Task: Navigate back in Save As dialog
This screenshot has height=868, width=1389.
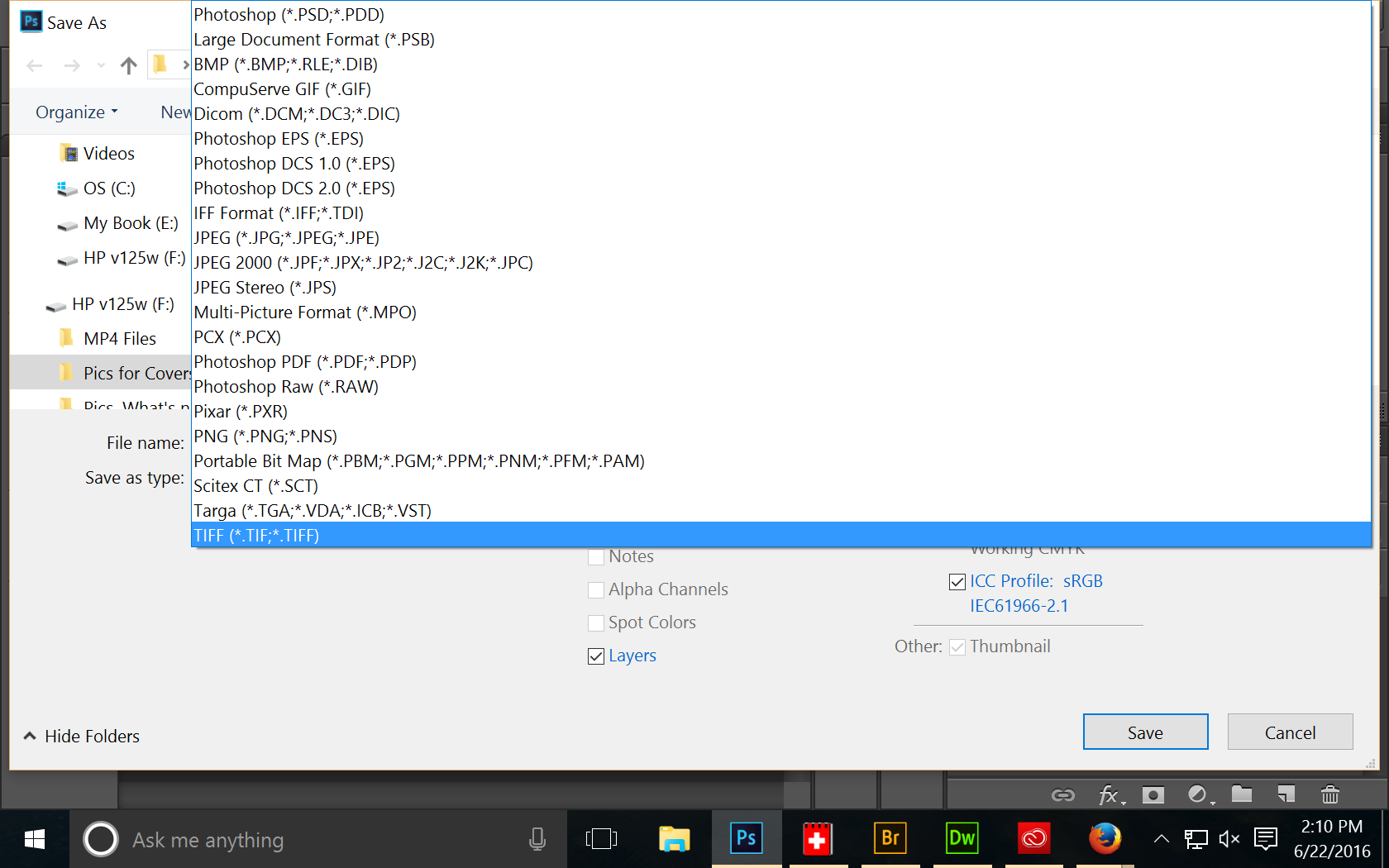Action: [34, 65]
